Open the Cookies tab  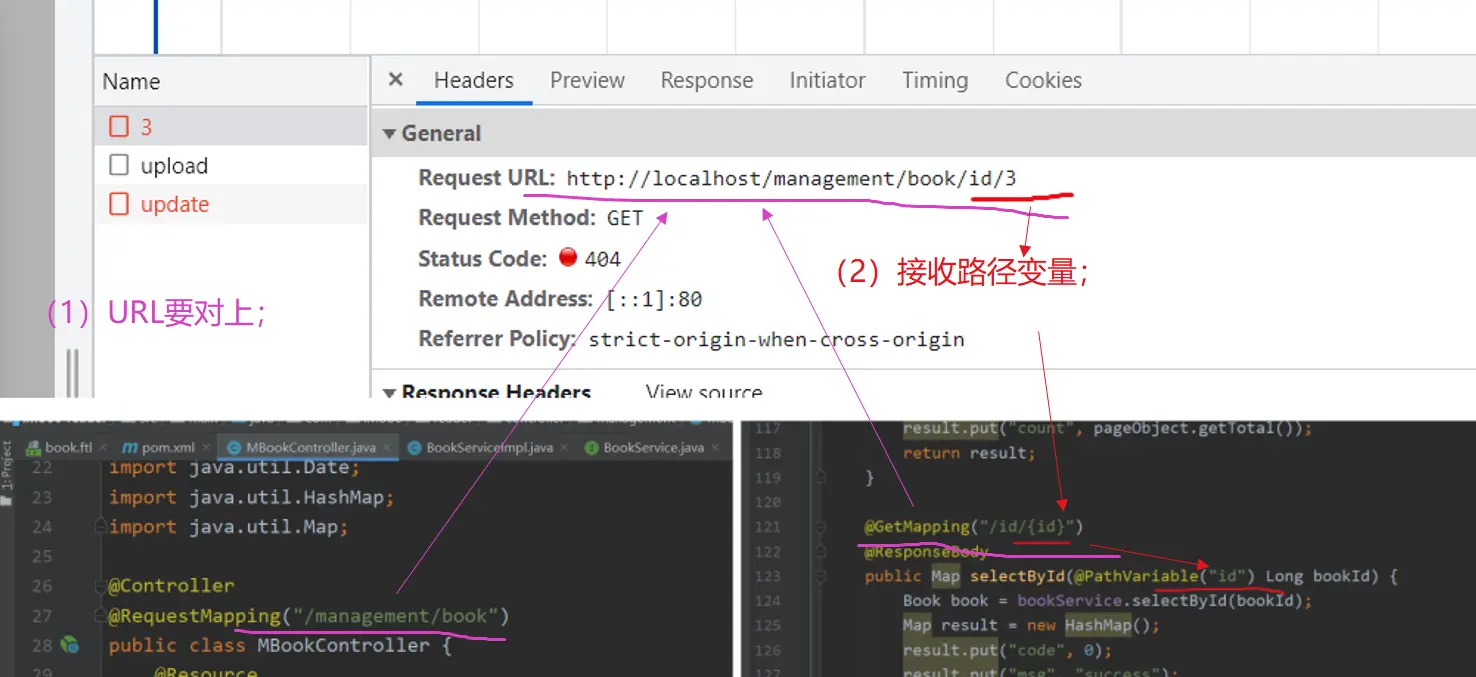[x=1043, y=80]
